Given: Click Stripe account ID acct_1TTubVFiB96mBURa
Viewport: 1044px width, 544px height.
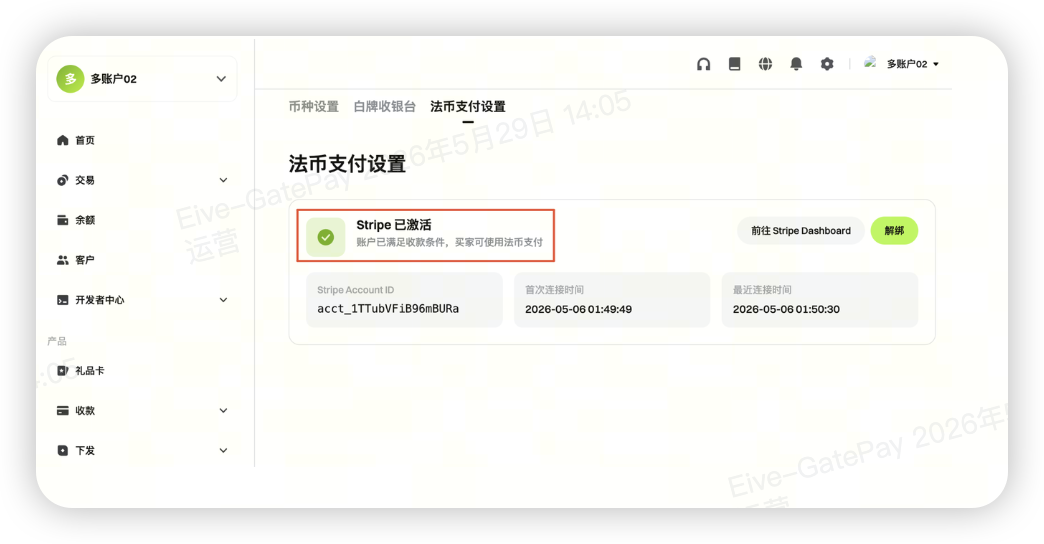Looking at the screenshot, I should tap(388, 309).
